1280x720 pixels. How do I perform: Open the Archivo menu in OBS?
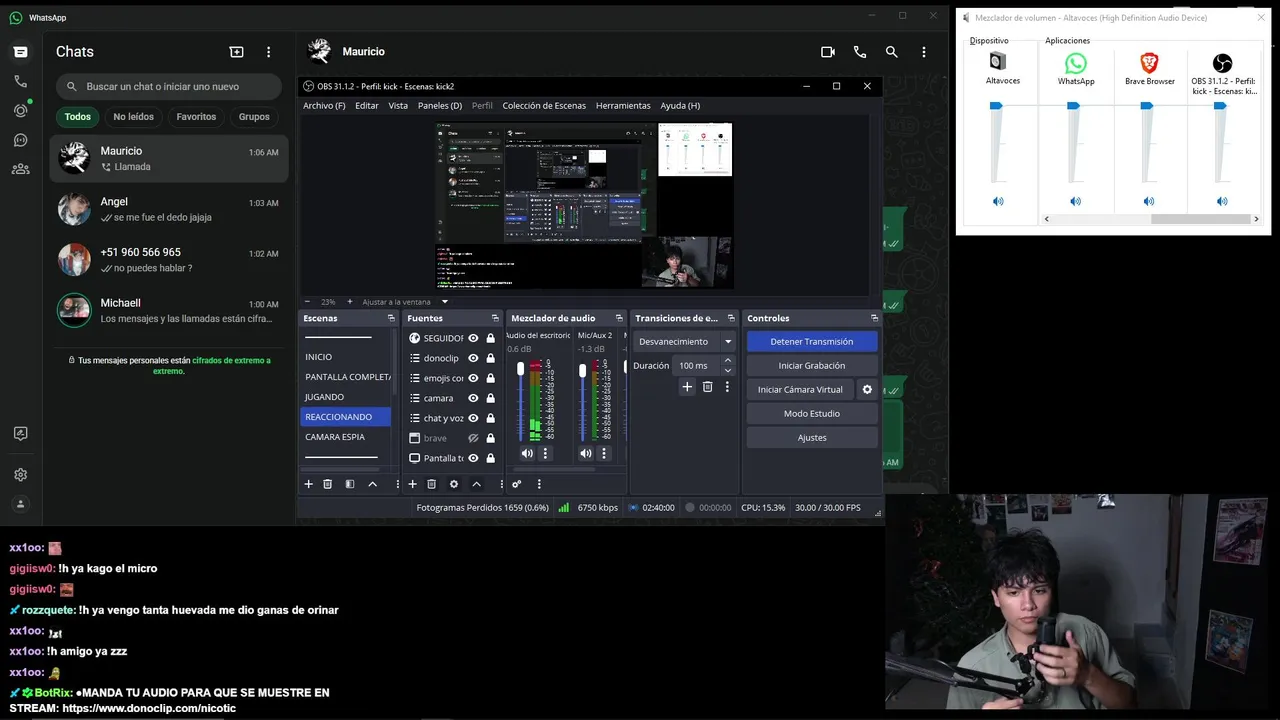point(324,105)
